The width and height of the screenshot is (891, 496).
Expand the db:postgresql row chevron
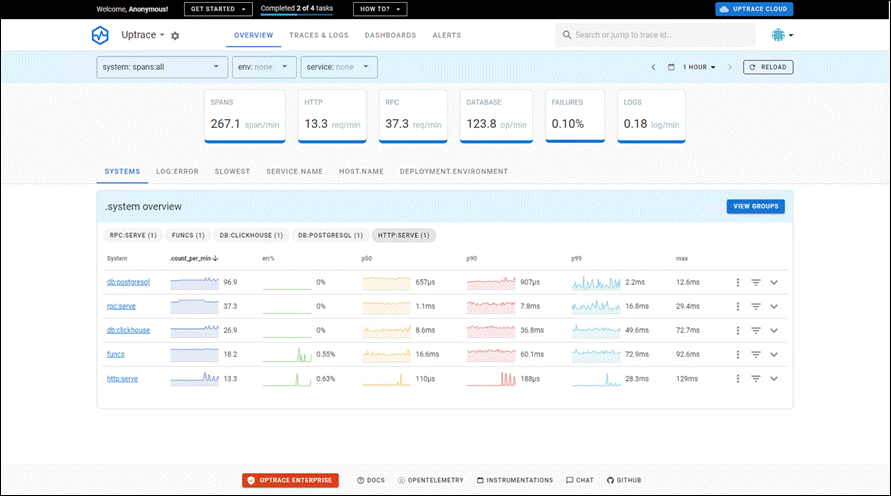774,282
